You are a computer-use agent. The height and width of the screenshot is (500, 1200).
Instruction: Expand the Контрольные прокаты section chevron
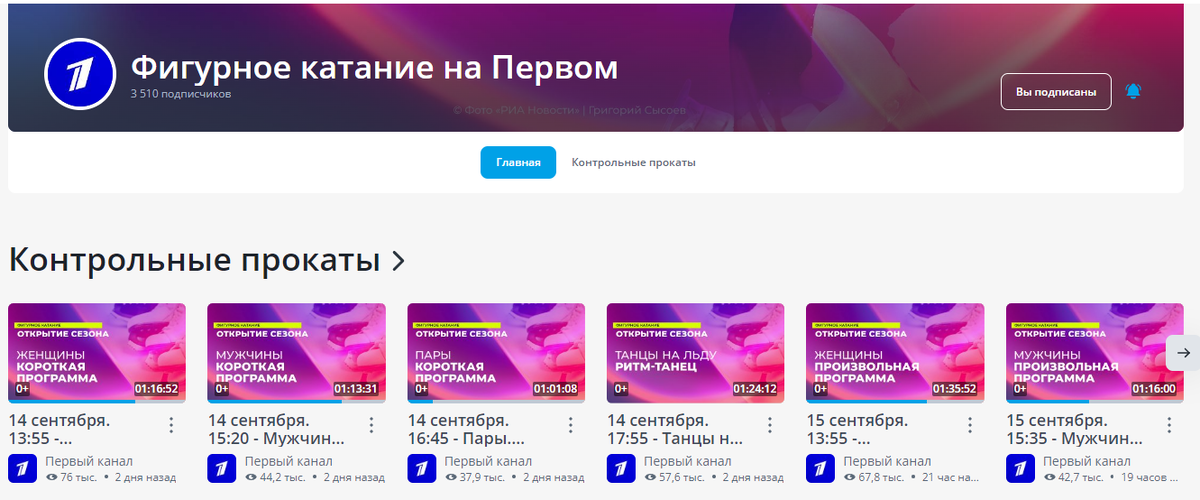click(398, 261)
